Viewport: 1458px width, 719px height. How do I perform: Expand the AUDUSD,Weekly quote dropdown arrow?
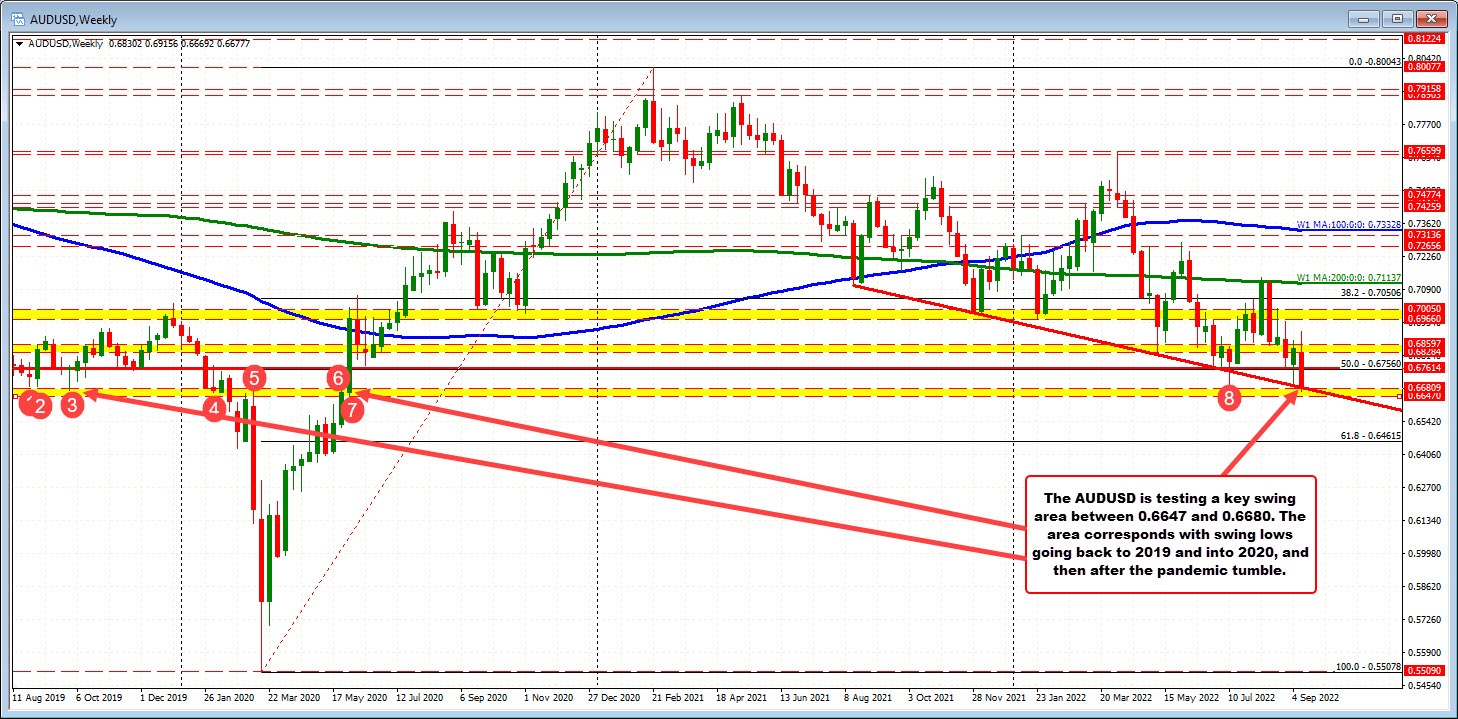[x=17, y=44]
